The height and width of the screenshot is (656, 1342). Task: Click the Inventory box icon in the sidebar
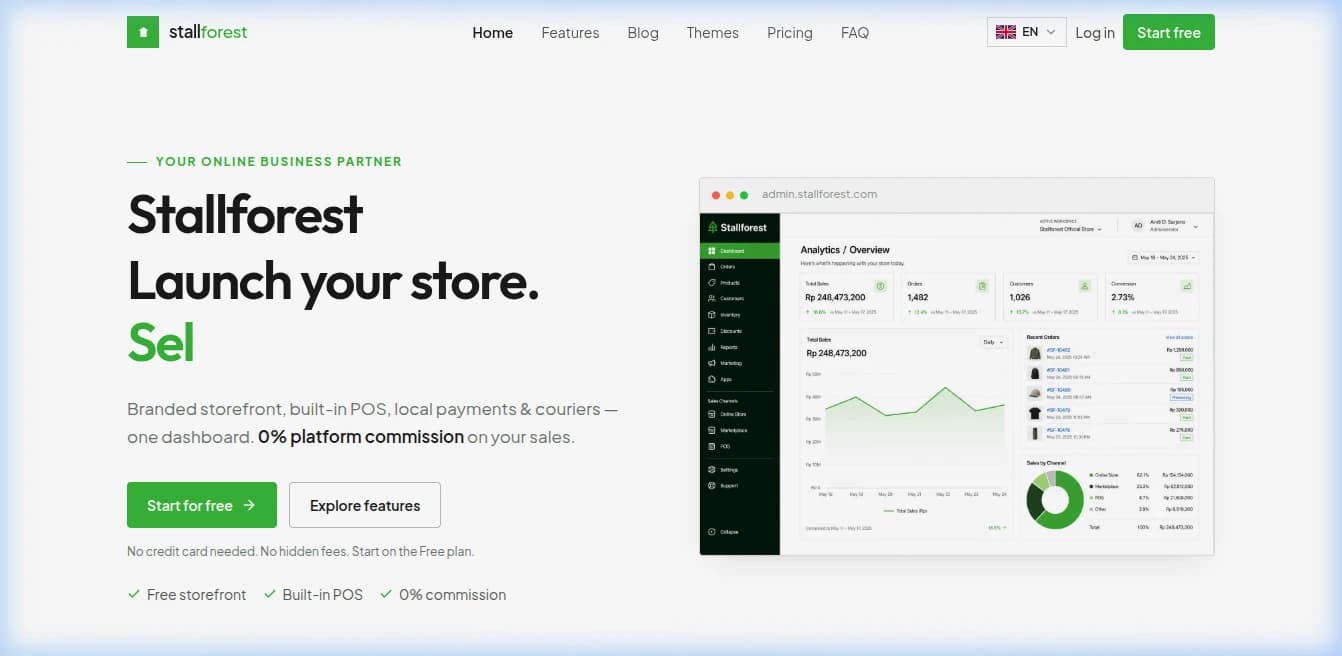(711, 315)
